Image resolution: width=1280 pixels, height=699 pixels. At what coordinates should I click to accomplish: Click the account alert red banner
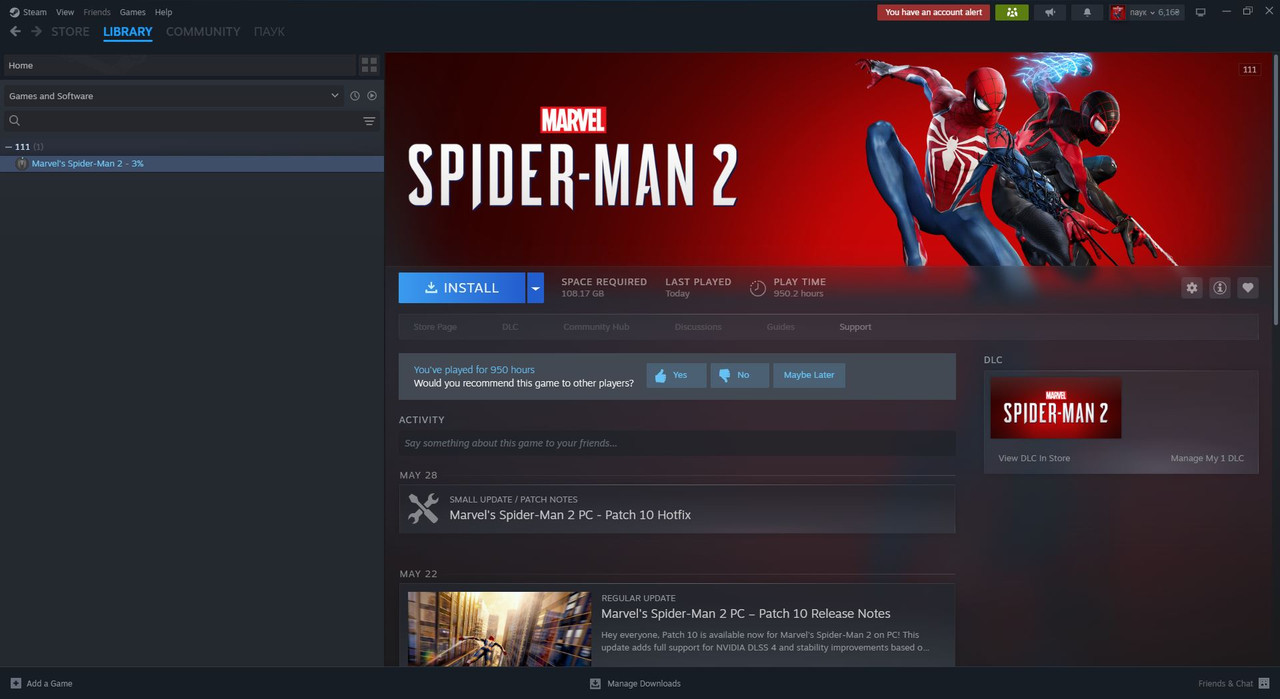(x=934, y=12)
